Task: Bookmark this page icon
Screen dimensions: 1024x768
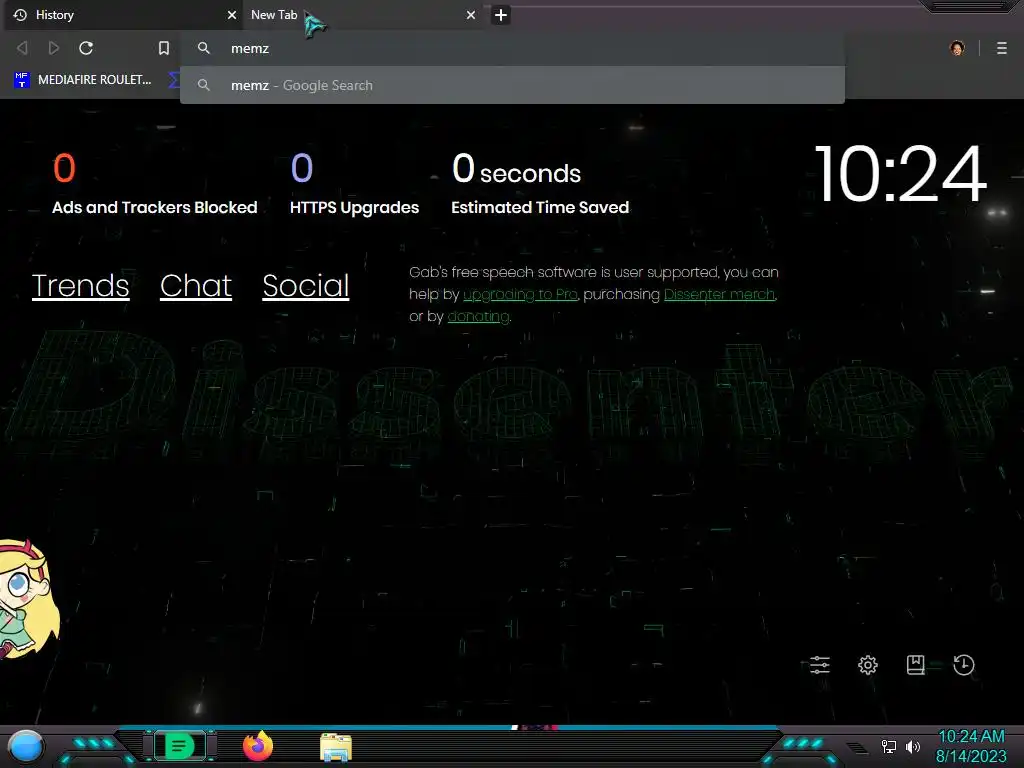Action: [x=163, y=48]
